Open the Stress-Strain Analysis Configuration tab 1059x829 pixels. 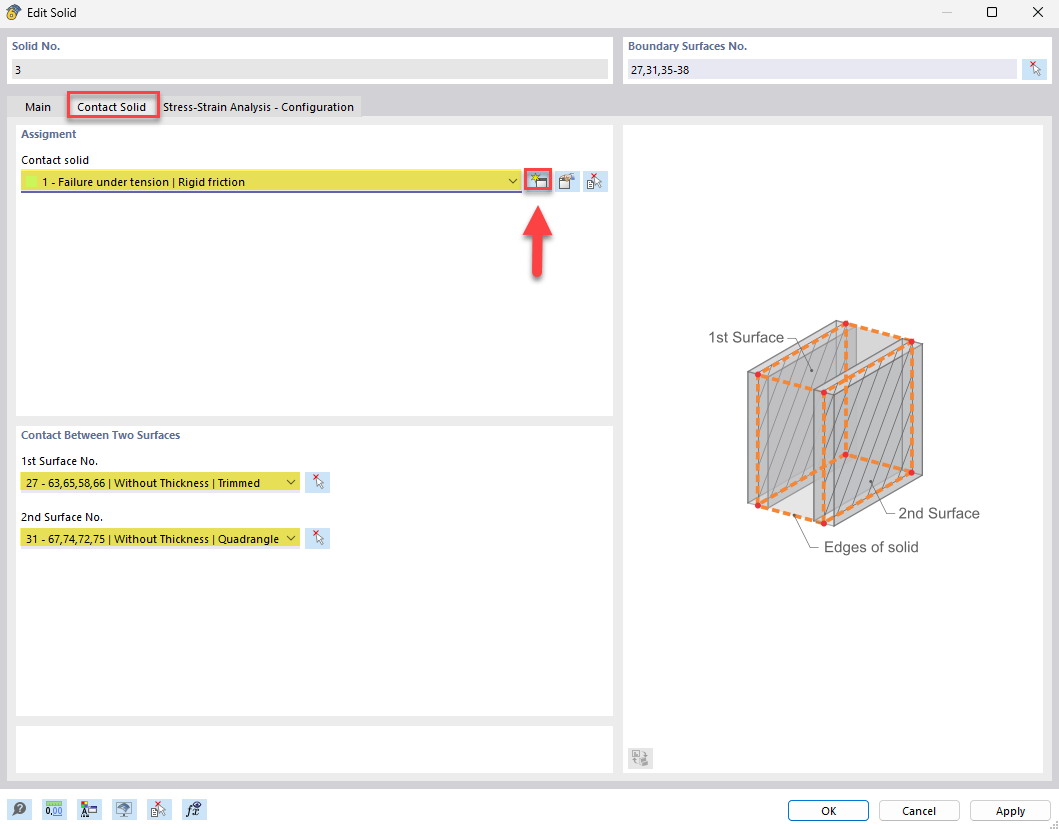point(259,106)
